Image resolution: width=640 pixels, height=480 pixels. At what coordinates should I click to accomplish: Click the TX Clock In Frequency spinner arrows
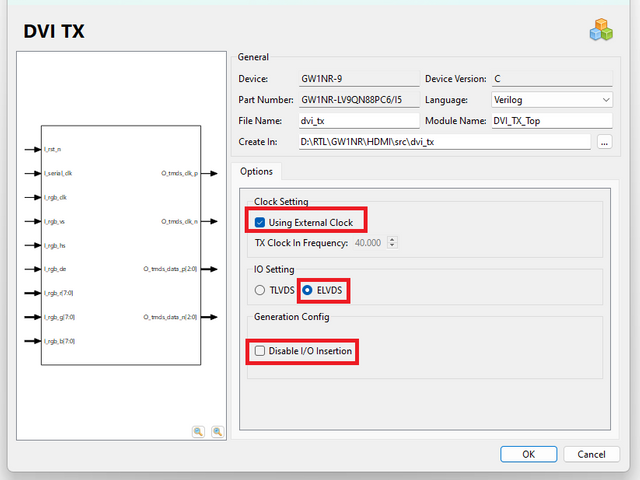click(x=392, y=242)
